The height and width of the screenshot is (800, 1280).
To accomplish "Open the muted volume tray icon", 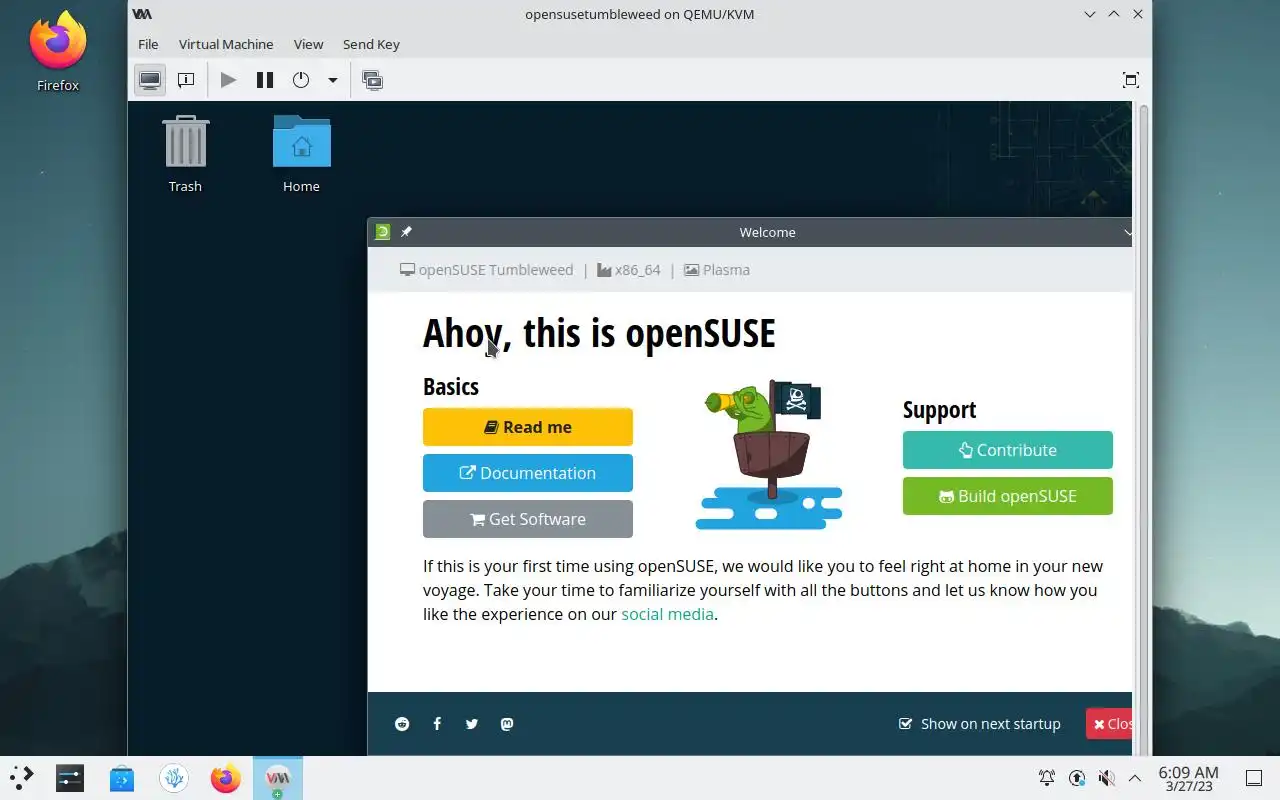I will (1106, 778).
